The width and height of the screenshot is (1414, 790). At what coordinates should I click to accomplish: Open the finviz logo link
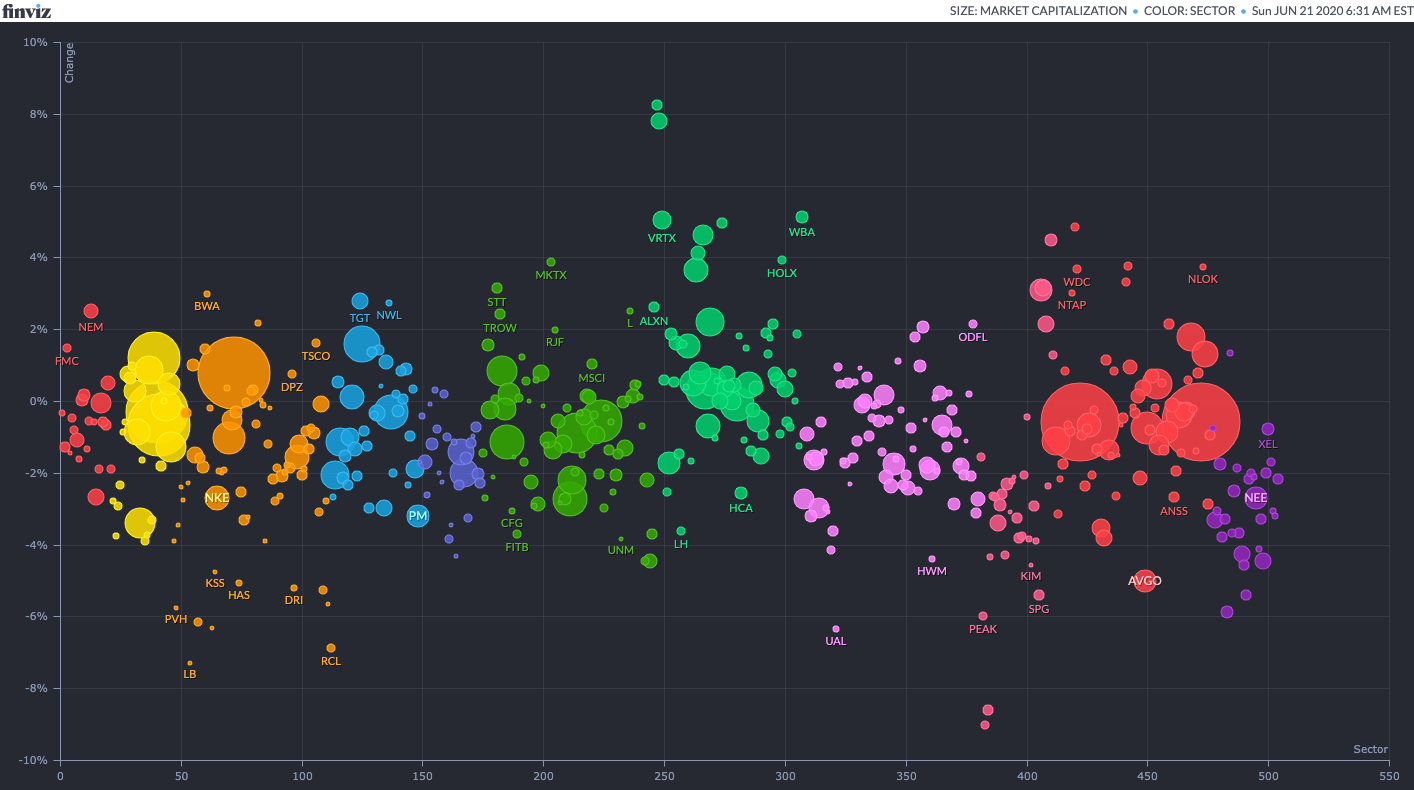click(x=27, y=11)
